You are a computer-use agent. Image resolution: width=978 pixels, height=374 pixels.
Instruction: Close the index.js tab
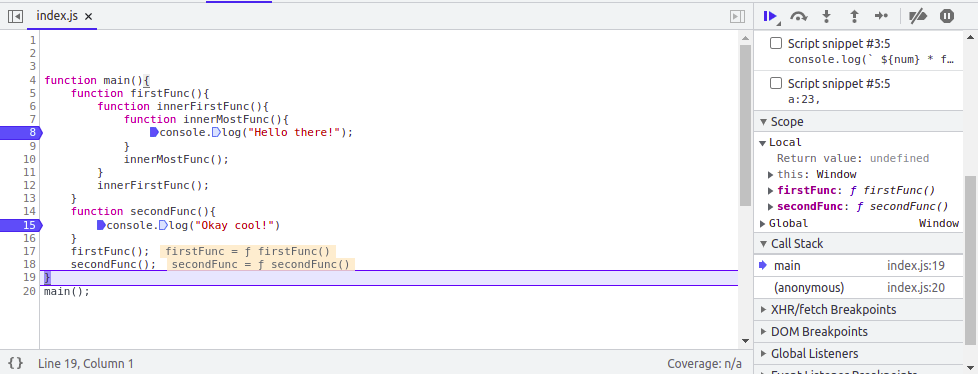point(89,17)
